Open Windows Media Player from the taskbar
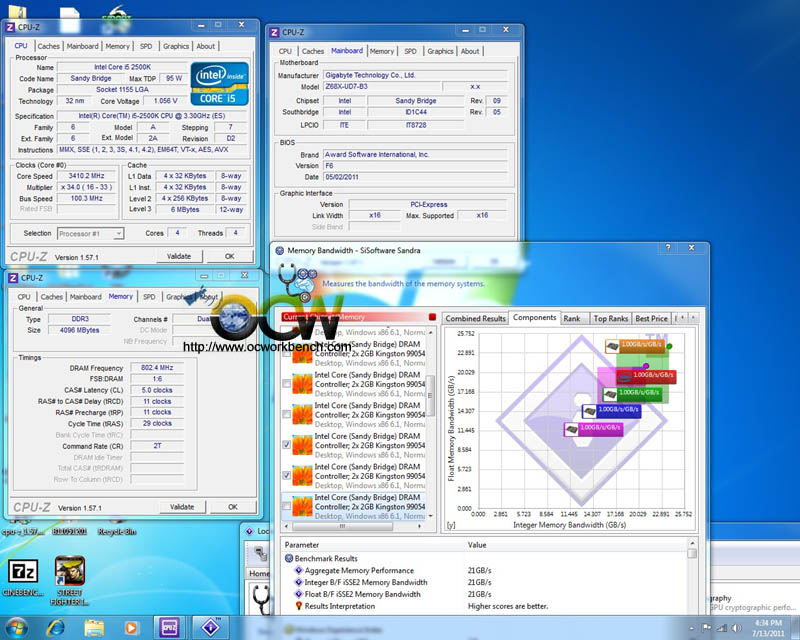The width and height of the screenshot is (800, 640). pyautogui.click(x=131, y=628)
